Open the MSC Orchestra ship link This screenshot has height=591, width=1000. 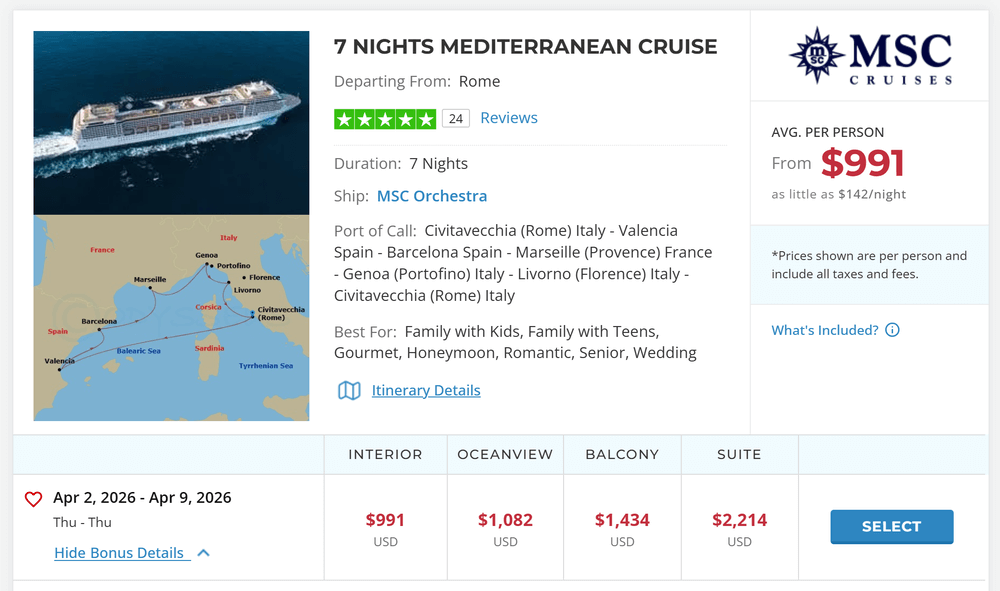click(432, 196)
